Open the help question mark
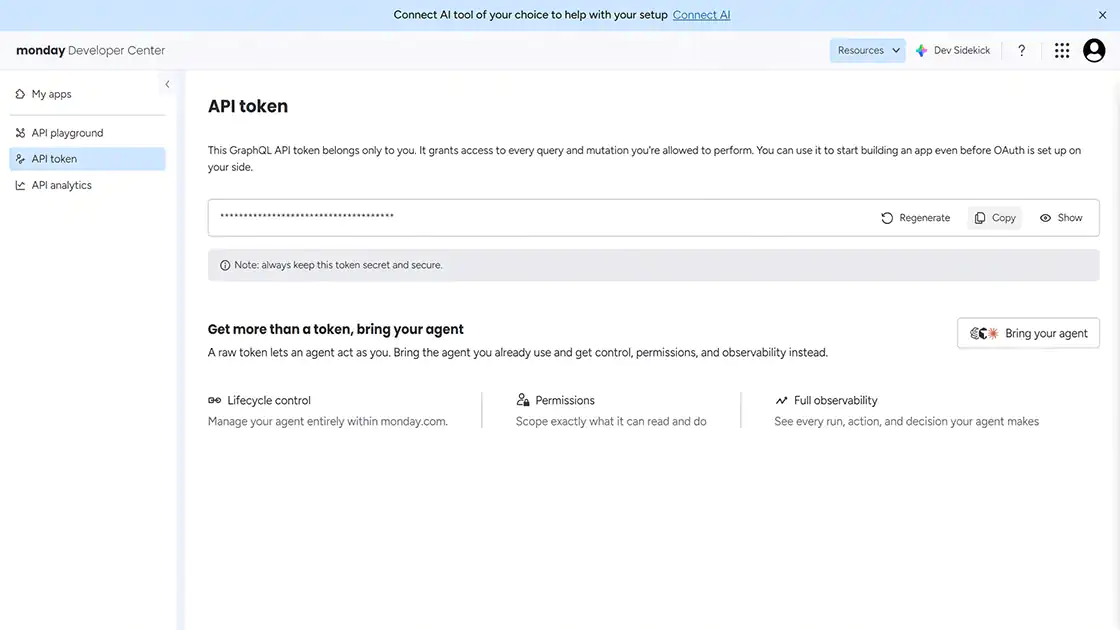 click(1021, 51)
